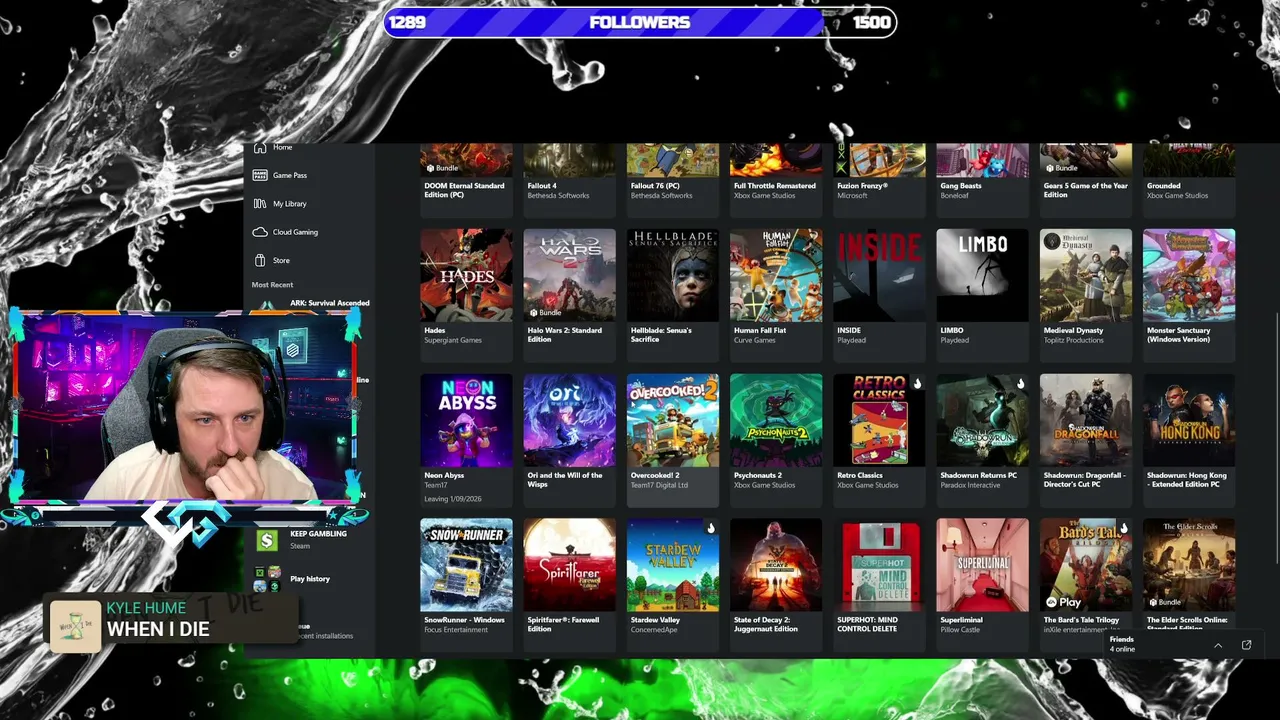Open the LIMBO game cover

982,275
